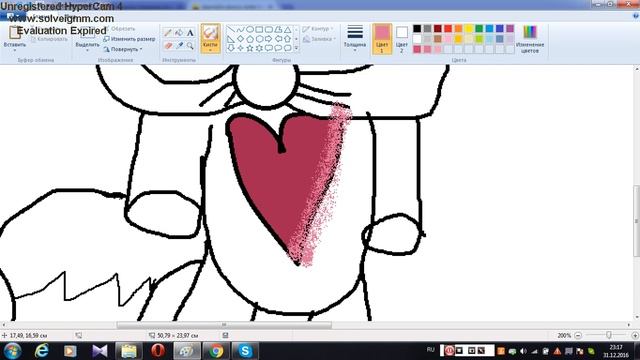This screenshot has width=640, height=360.
Task: Activate Color 2 (Цвет 2) selector
Action: [402, 39]
